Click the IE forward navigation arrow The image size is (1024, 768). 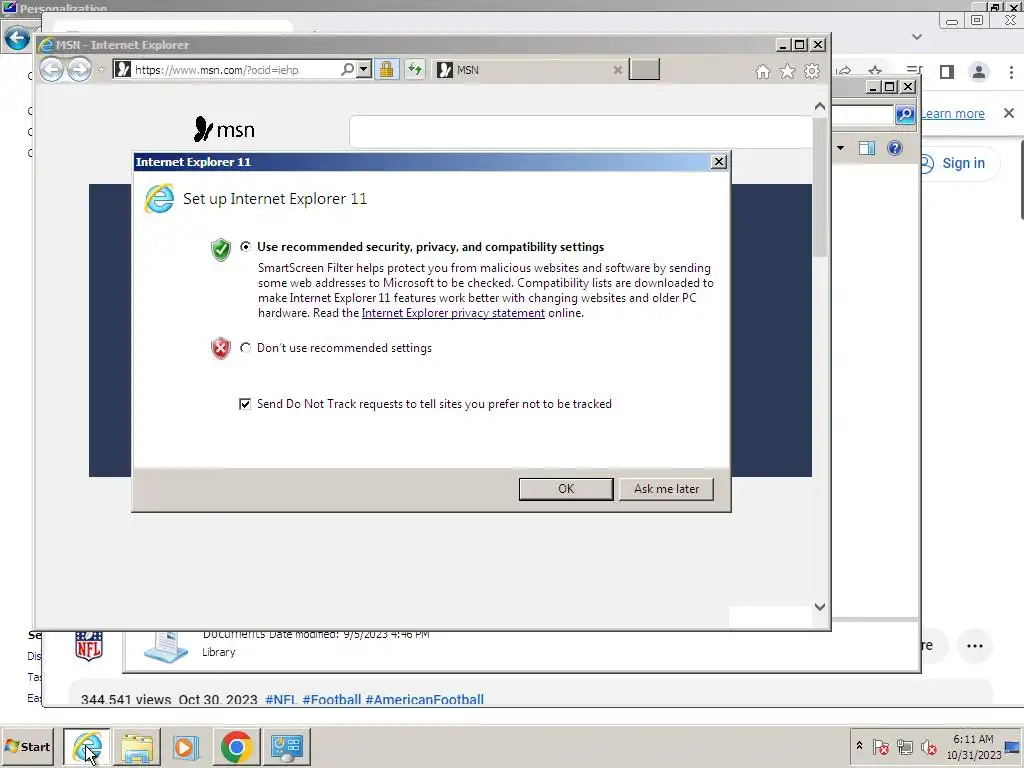[79, 69]
